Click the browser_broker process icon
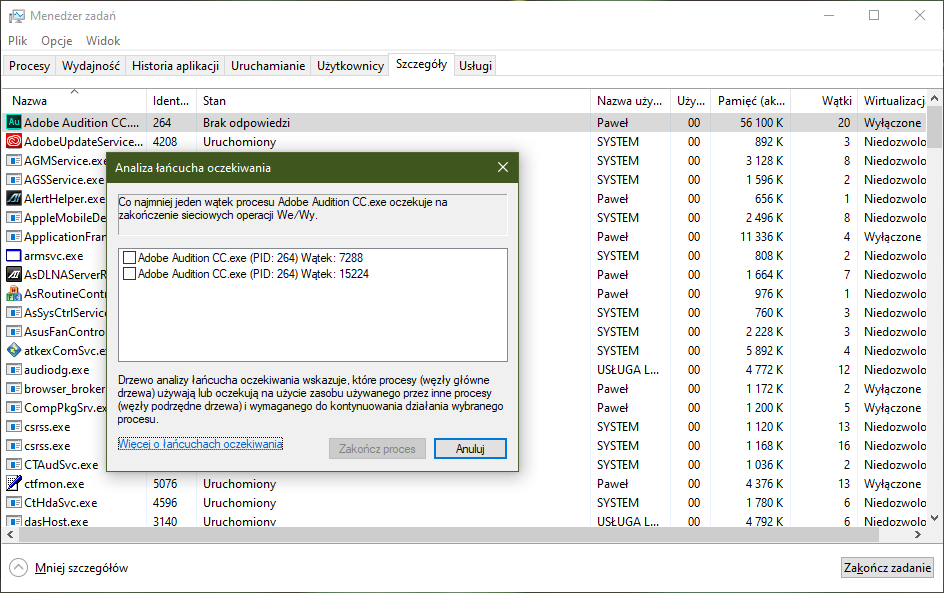The width and height of the screenshot is (944, 593). (14, 388)
